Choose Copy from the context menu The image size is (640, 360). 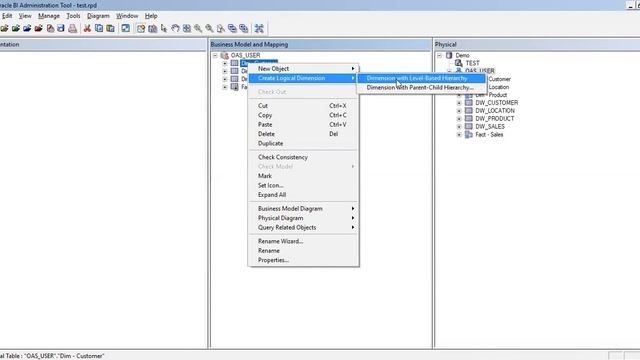(x=304, y=115)
